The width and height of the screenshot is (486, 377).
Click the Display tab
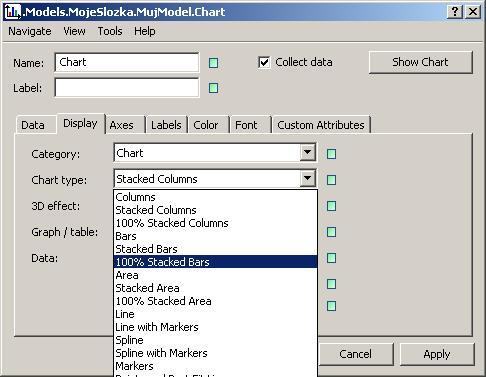click(x=80, y=123)
